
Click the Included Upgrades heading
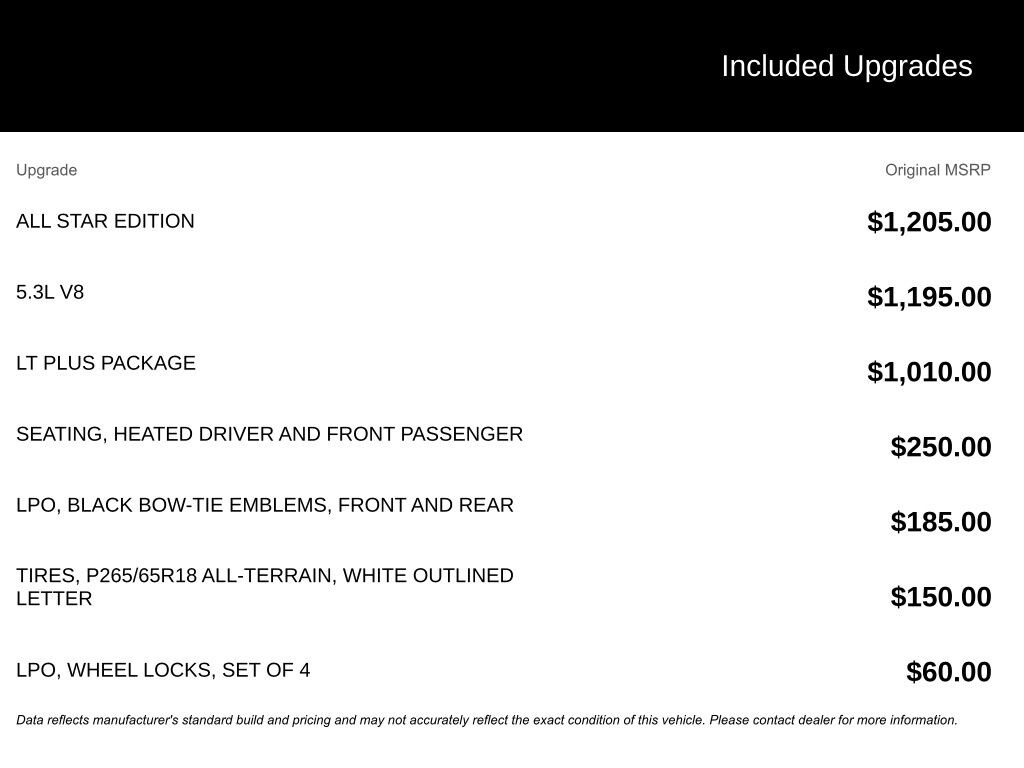click(x=846, y=66)
